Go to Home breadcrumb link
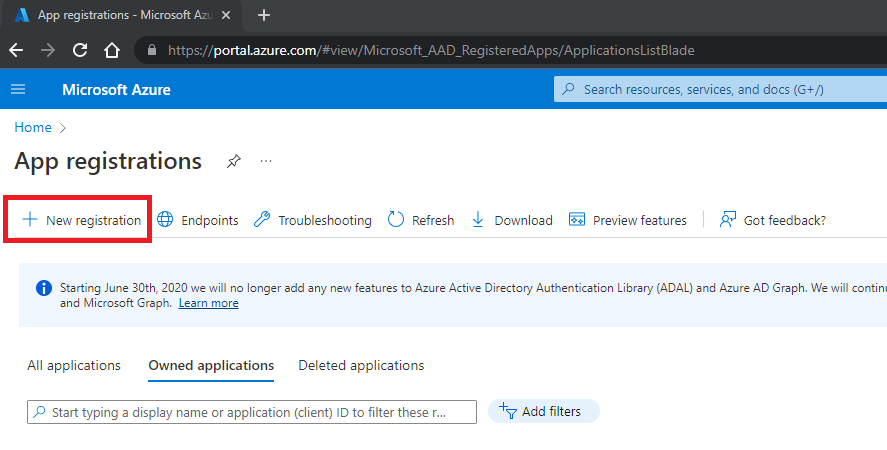The image size is (887, 450). point(33,127)
